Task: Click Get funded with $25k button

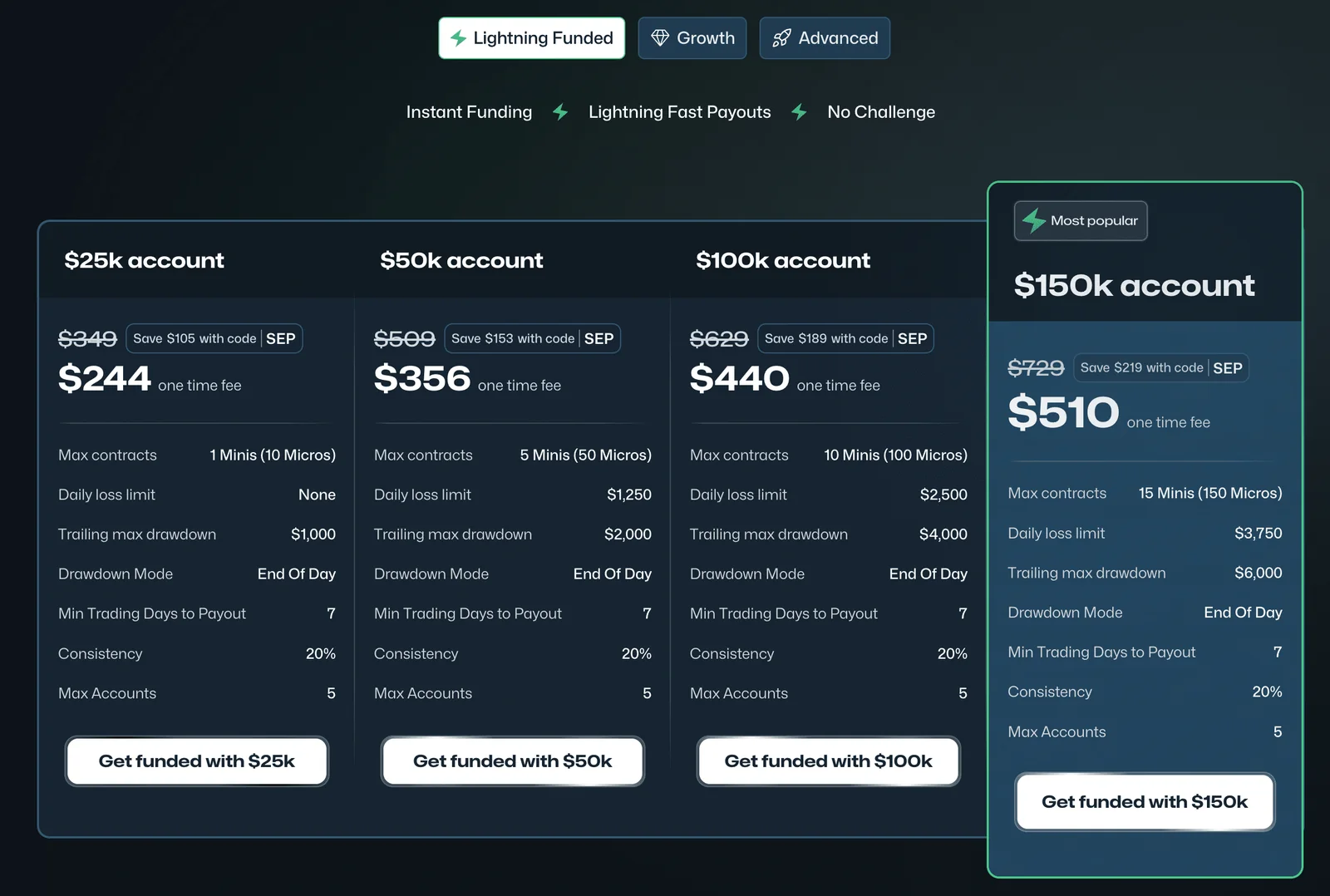Action: (197, 761)
